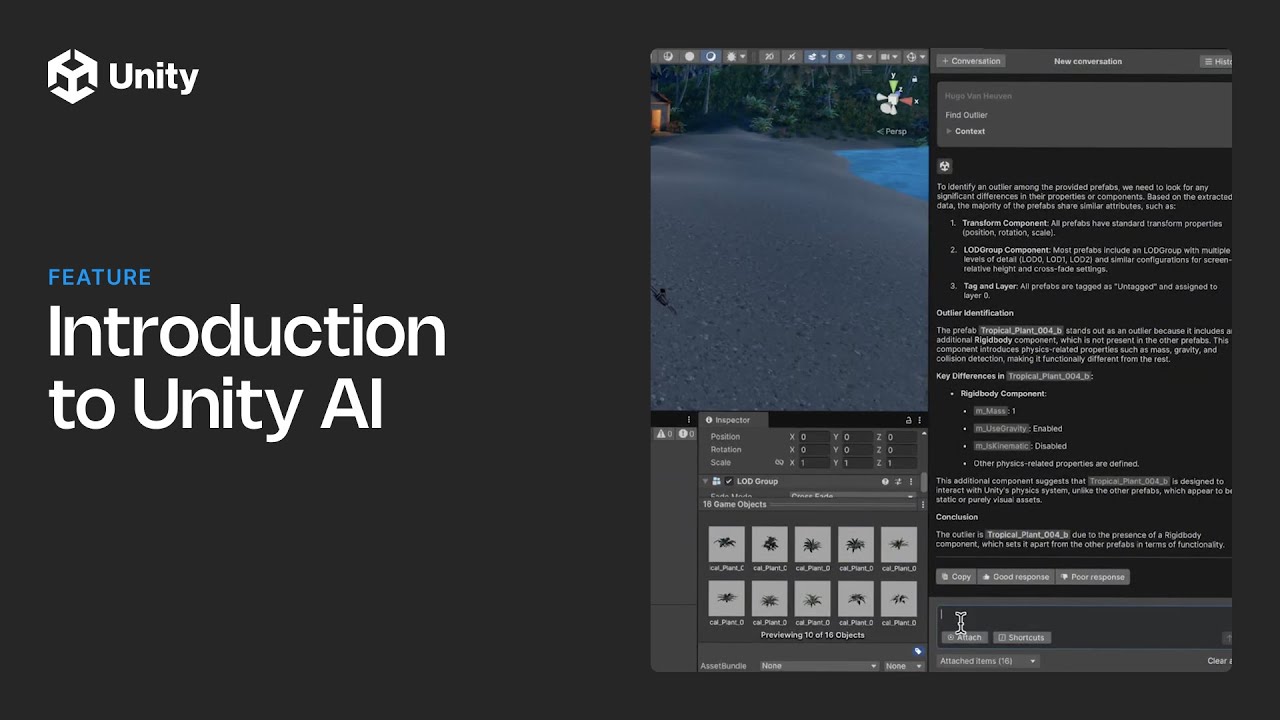Toggle the 2D view mode icon
The image size is (1280, 720).
(x=770, y=57)
